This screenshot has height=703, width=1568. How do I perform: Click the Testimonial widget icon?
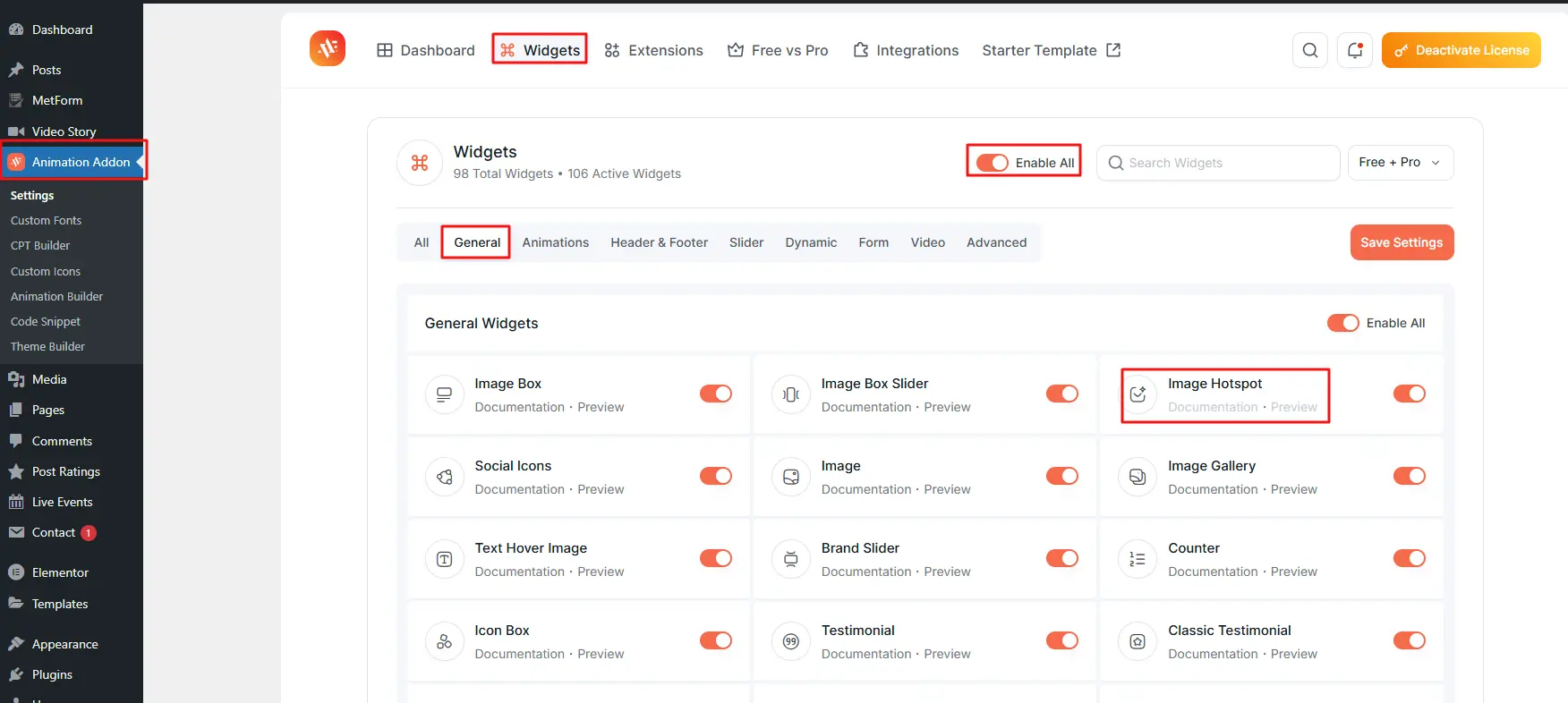791,641
